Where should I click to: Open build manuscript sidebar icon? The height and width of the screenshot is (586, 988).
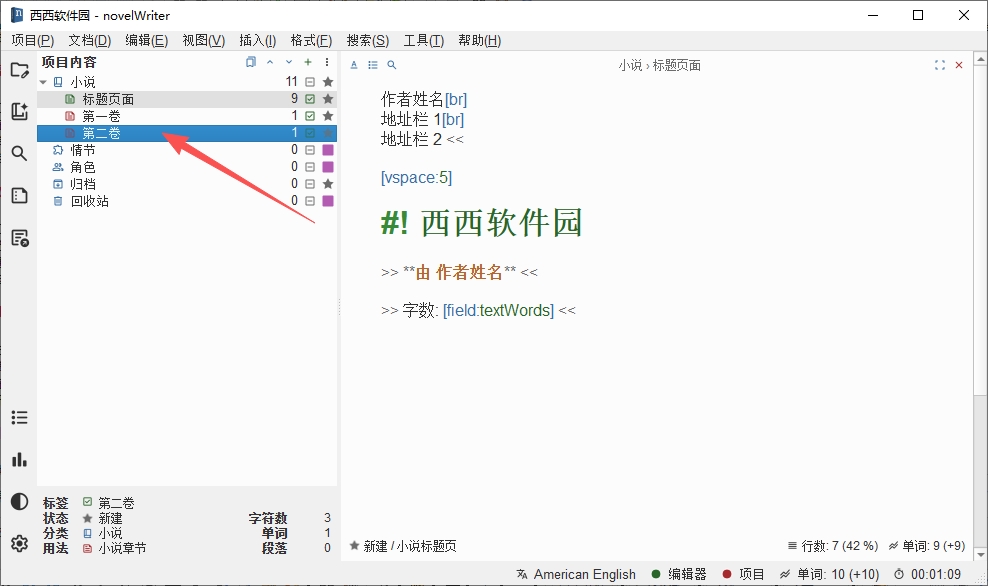click(20, 238)
